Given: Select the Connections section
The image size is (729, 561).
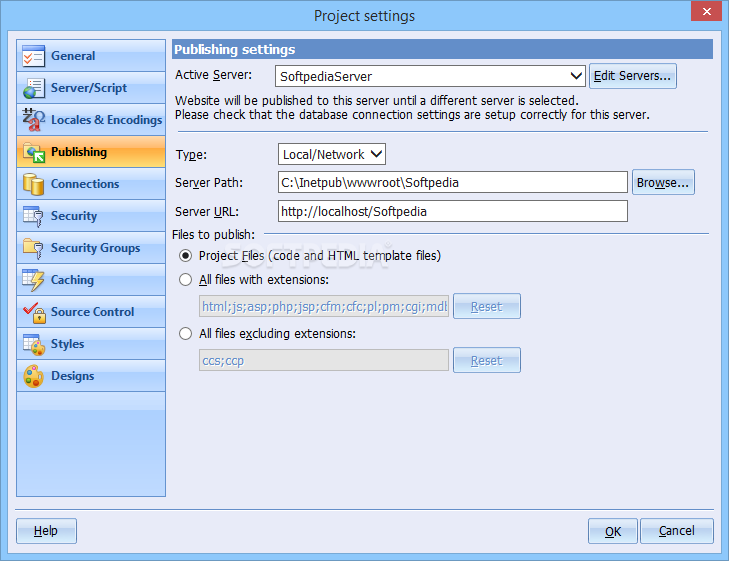Looking at the screenshot, I should coord(91,184).
